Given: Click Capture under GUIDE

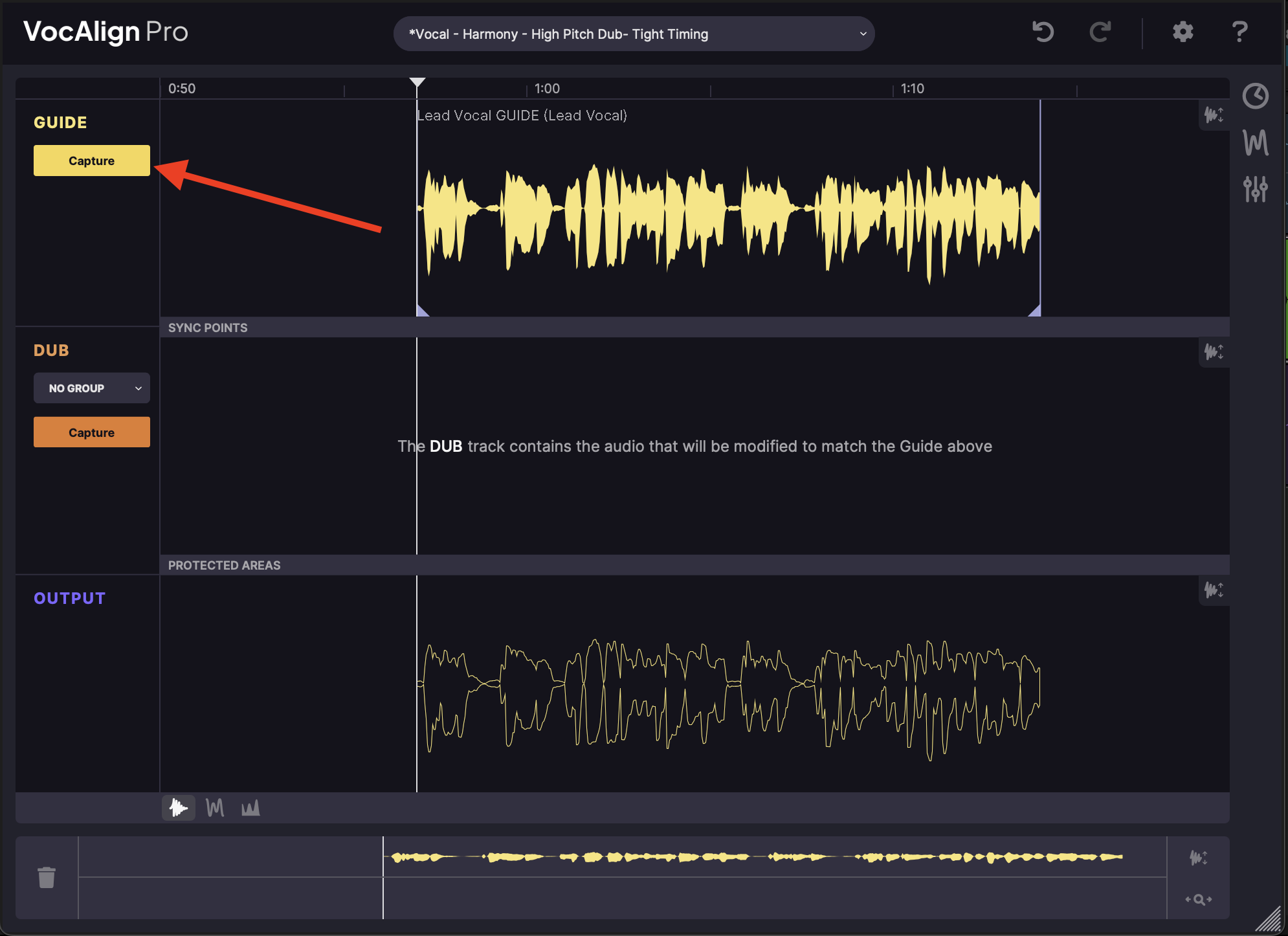Looking at the screenshot, I should (91, 160).
